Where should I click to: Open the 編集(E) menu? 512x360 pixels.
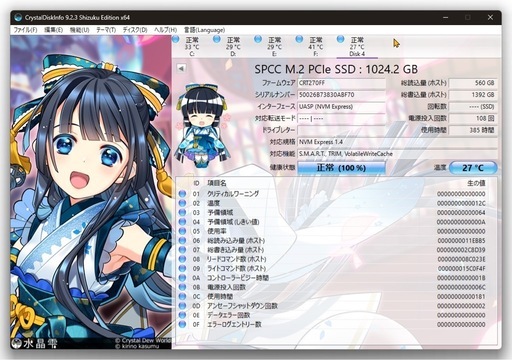click(53, 30)
